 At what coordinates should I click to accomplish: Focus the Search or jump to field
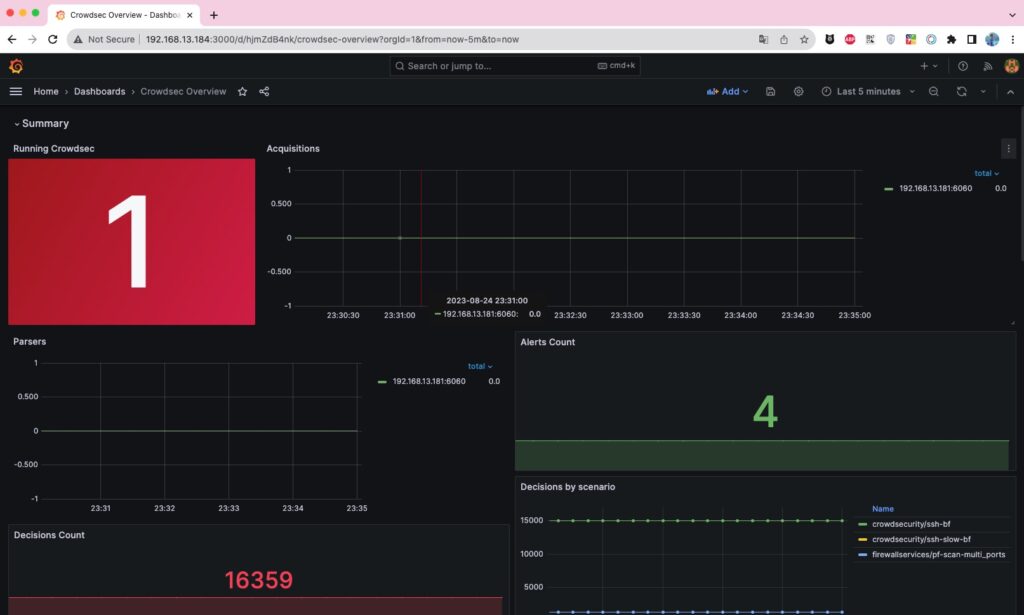[515, 66]
